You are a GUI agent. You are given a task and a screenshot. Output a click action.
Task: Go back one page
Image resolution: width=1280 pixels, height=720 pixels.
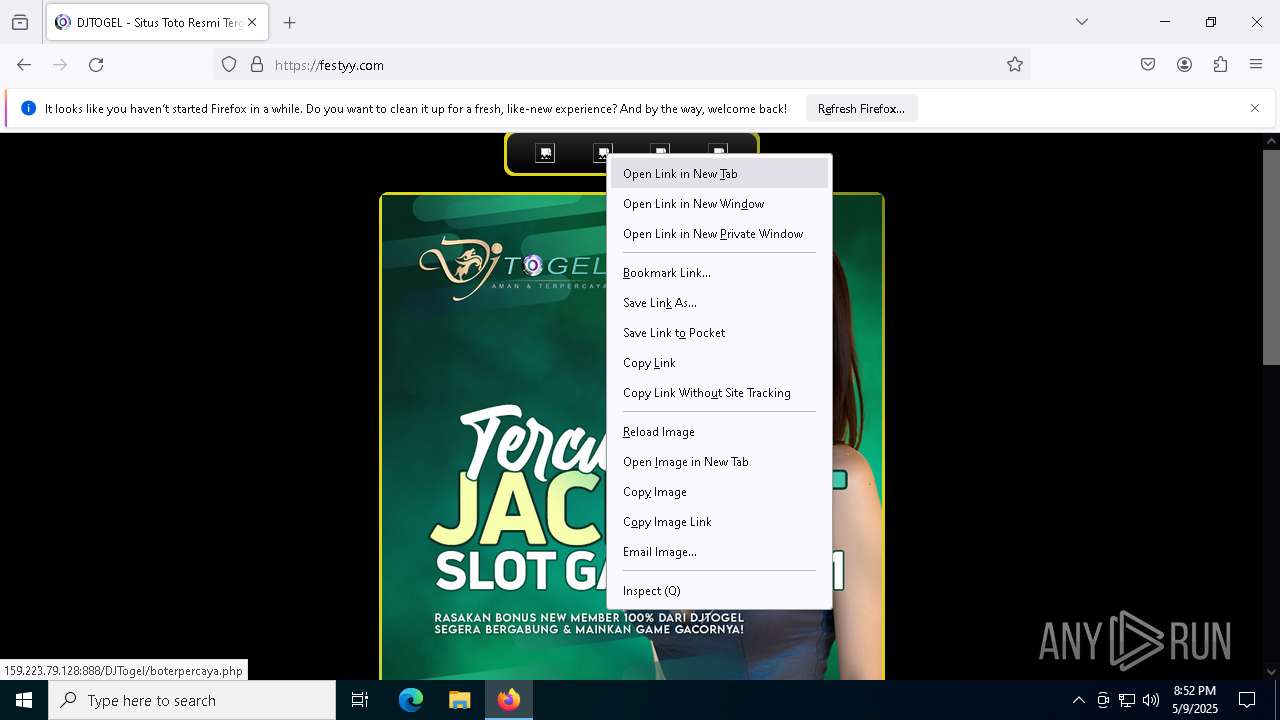pos(24,65)
